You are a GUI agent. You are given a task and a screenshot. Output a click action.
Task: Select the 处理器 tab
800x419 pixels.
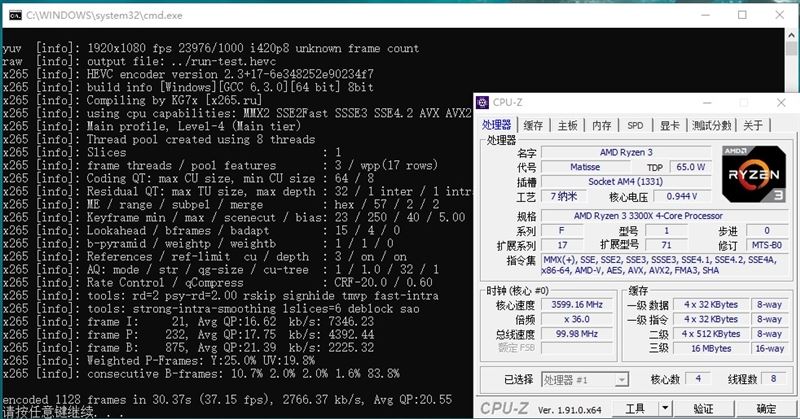496,125
